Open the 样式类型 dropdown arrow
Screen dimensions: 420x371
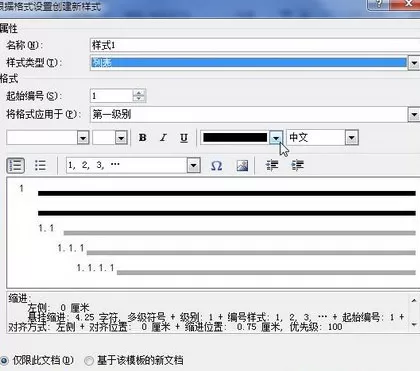click(x=414, y=63)
